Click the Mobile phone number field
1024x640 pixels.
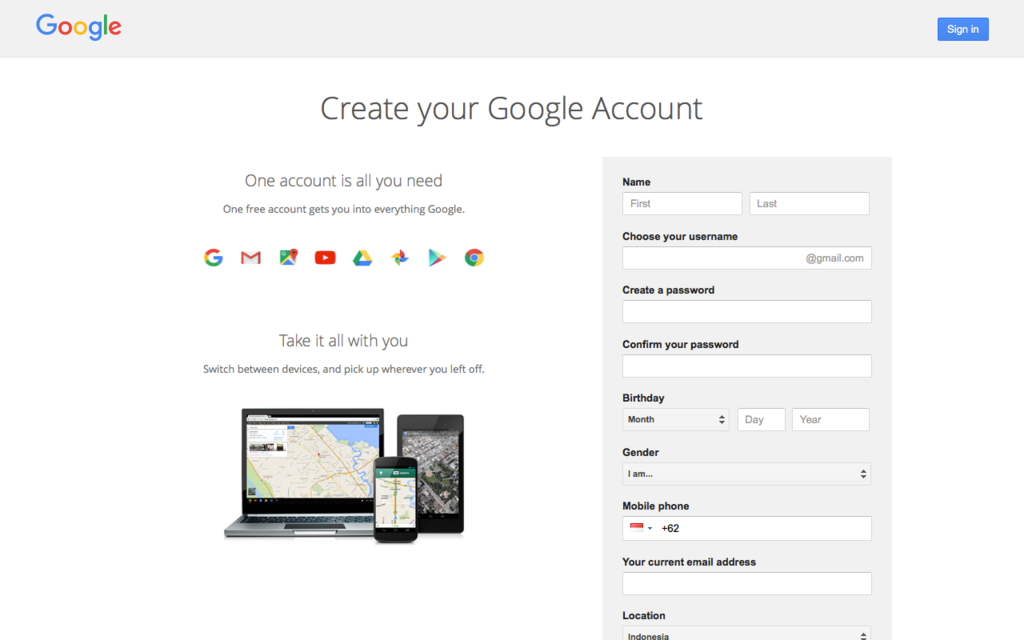(746, 528)
